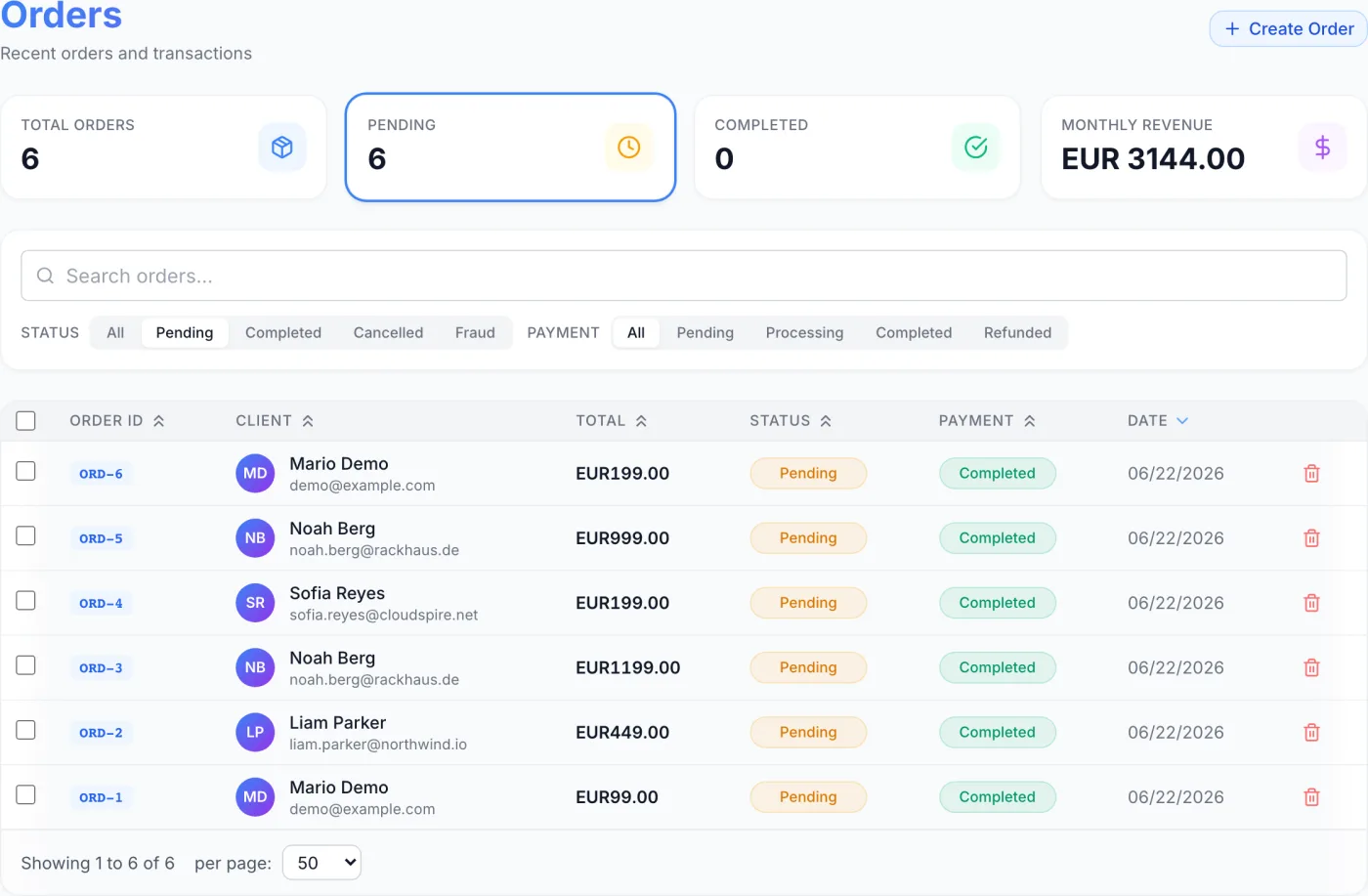Click the Pending summary card

click(x=511, y=148)
